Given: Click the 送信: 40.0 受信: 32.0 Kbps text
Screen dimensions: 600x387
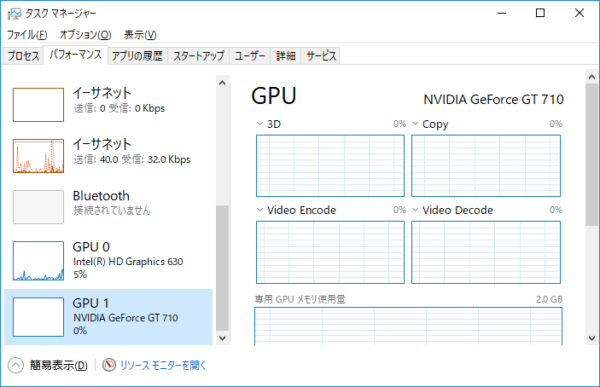Looking at the screenshot, I should [x=132, y=159].
